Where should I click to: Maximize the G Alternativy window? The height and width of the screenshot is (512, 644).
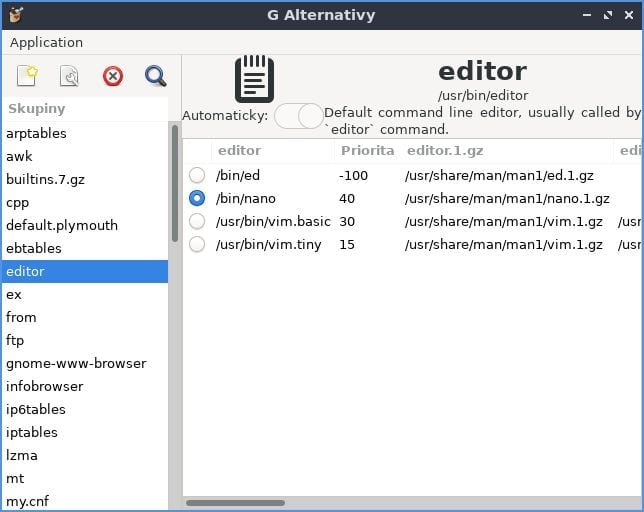point(608,15)
